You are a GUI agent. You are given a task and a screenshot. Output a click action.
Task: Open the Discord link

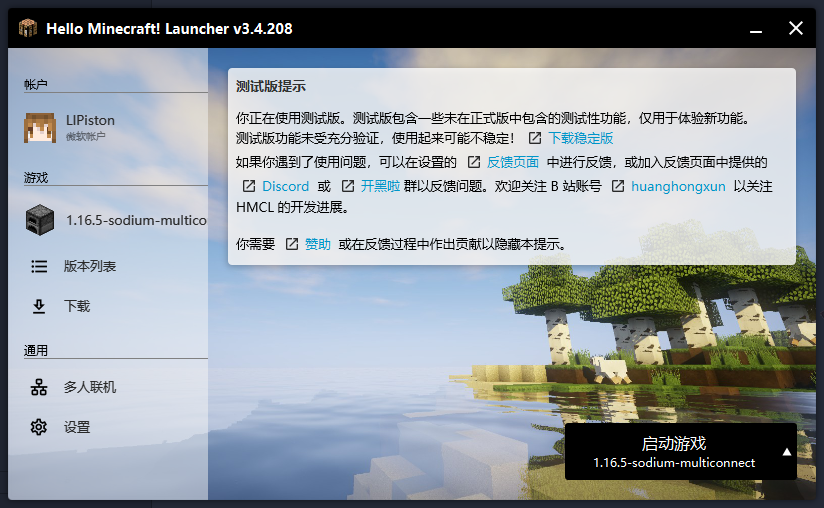(285, 186)
